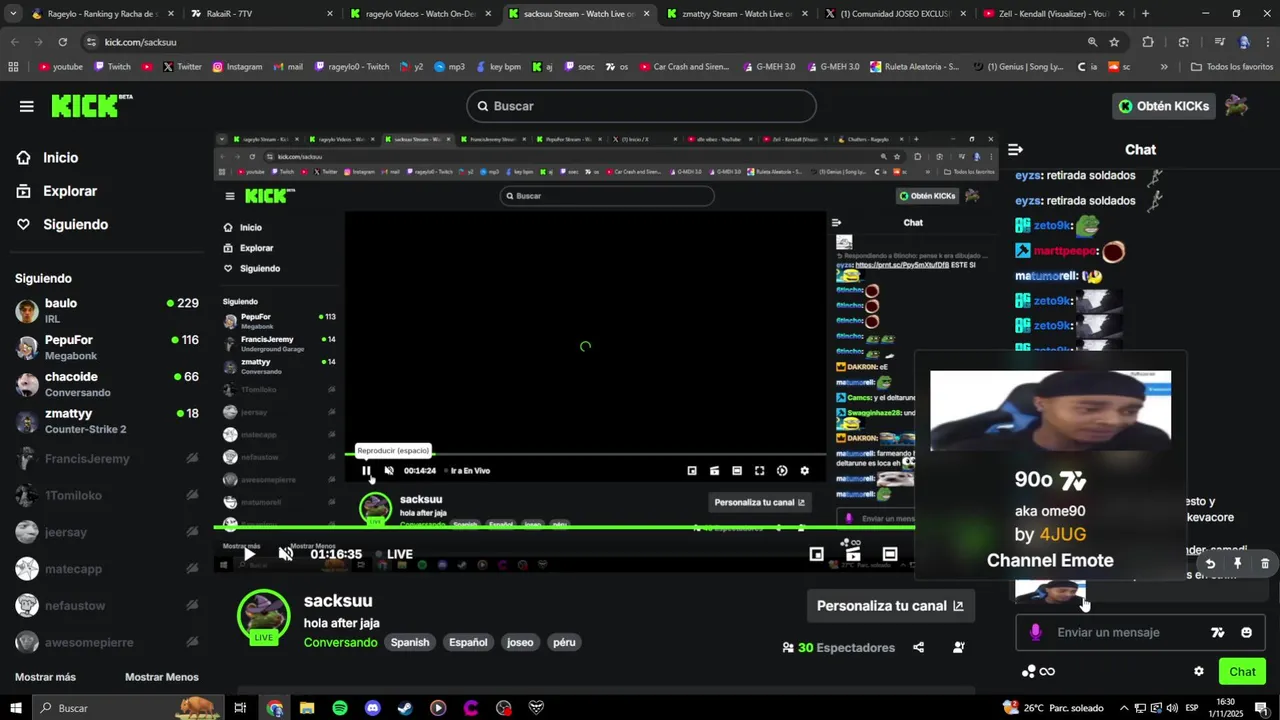Screen dimensions: 1280x720
Task: Open the user avatar menu at top right
Action: pyautogui.click(x=1237, y=106)
